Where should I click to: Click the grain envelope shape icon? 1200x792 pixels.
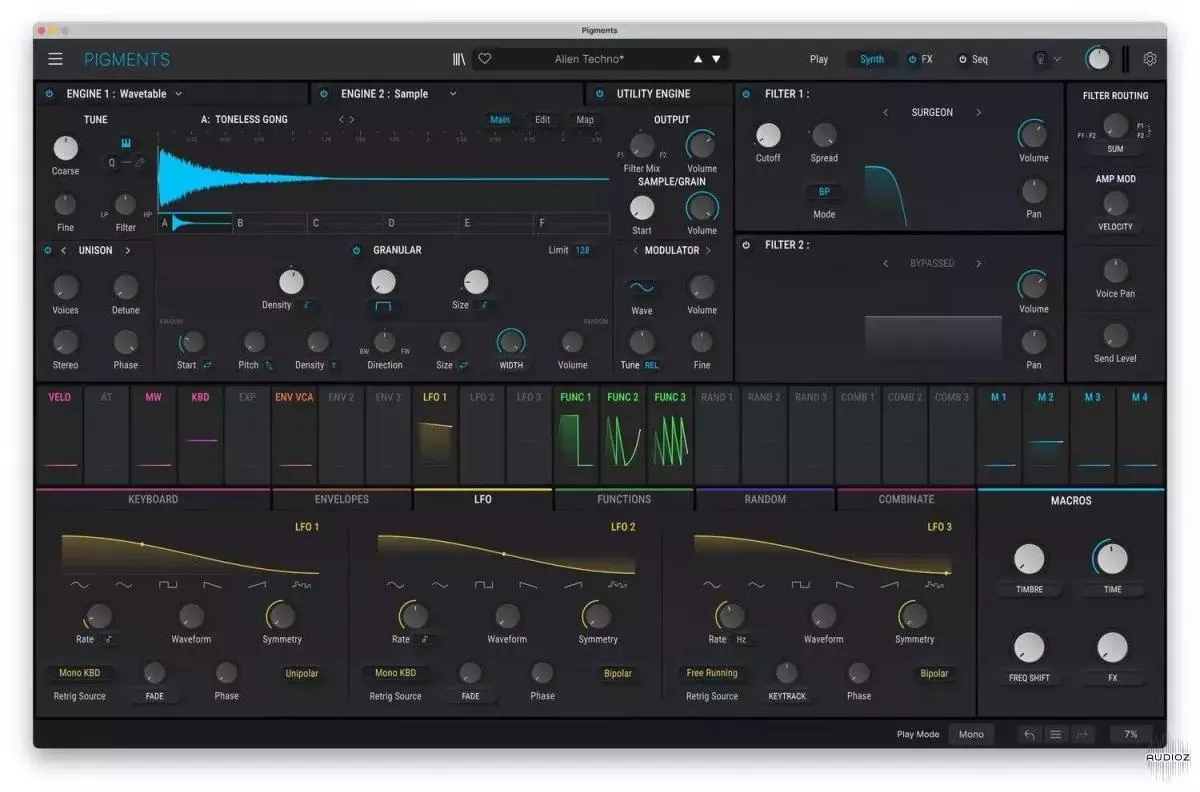pos(383,306)
